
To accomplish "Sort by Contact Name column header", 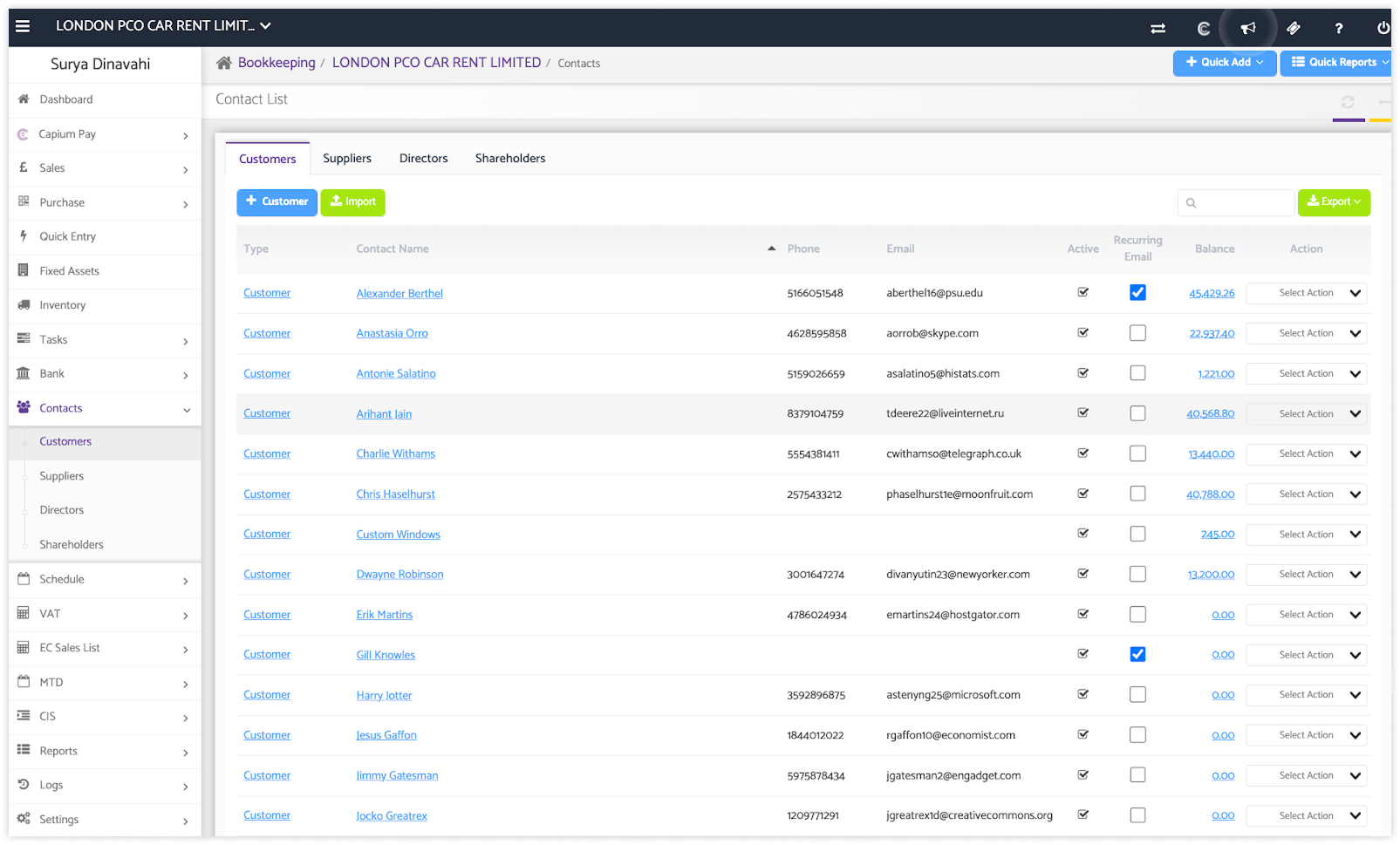I will [x=393, y=249].
